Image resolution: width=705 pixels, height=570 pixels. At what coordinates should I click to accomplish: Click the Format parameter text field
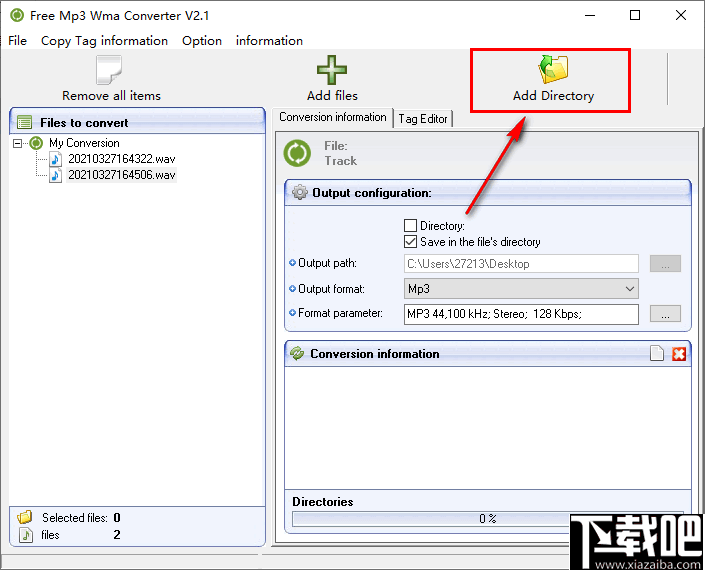521,314
